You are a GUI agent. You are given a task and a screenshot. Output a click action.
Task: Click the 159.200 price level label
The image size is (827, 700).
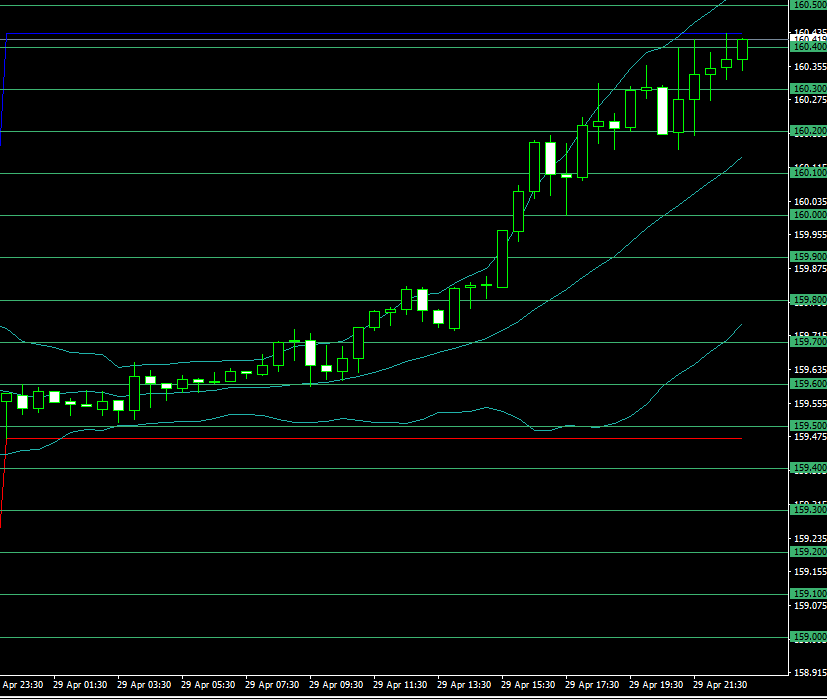tap(808, 552)
